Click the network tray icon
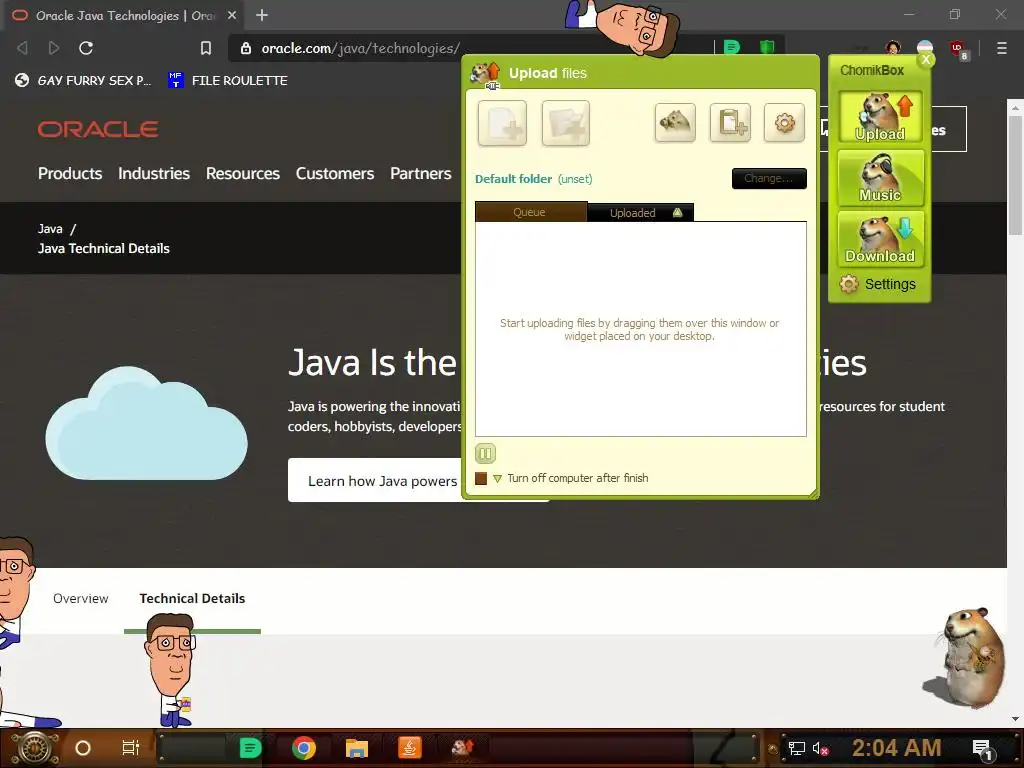 pyautogui.click(x=796, y=748)
